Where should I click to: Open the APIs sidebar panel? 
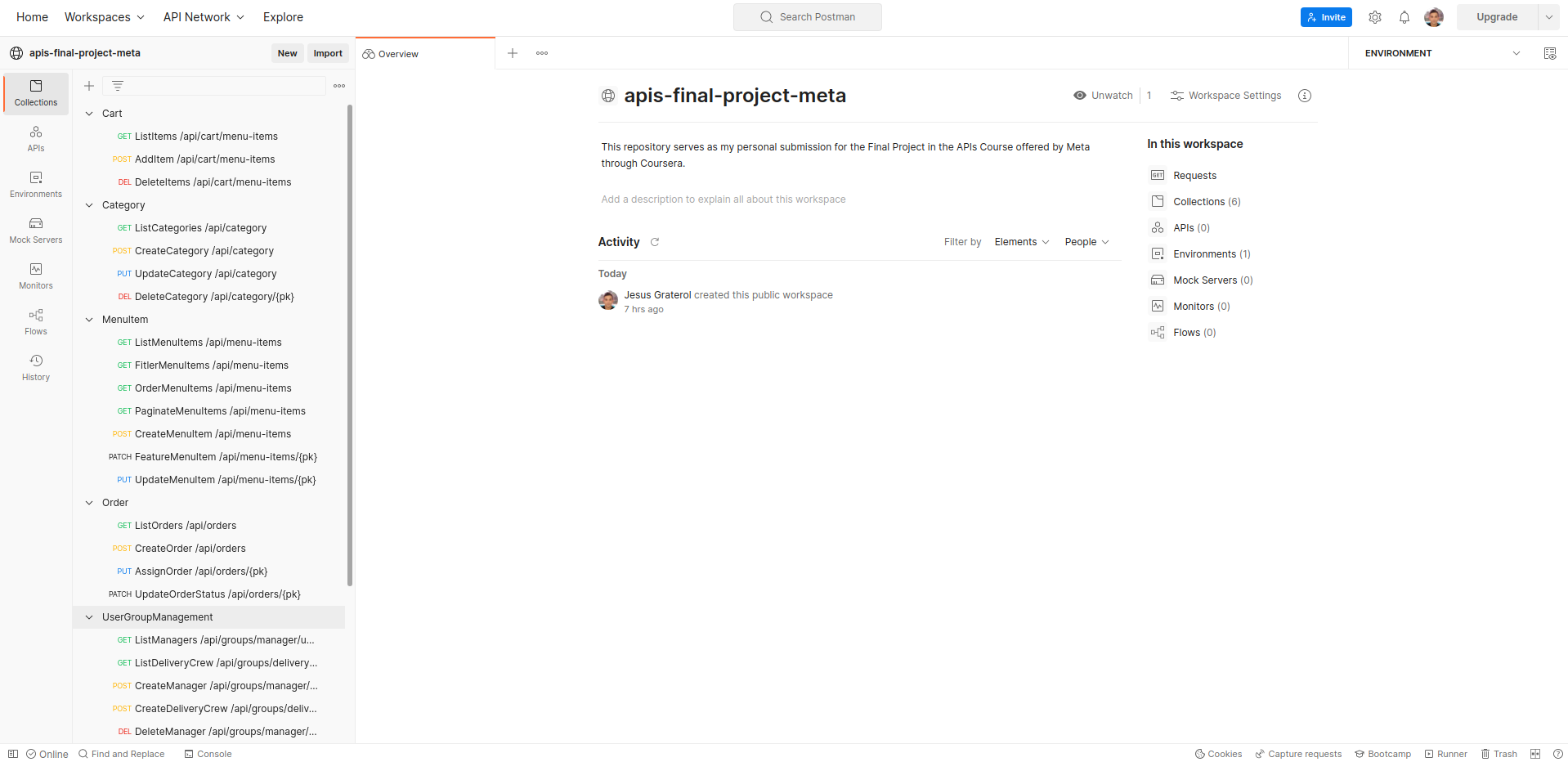pos(36,139)
